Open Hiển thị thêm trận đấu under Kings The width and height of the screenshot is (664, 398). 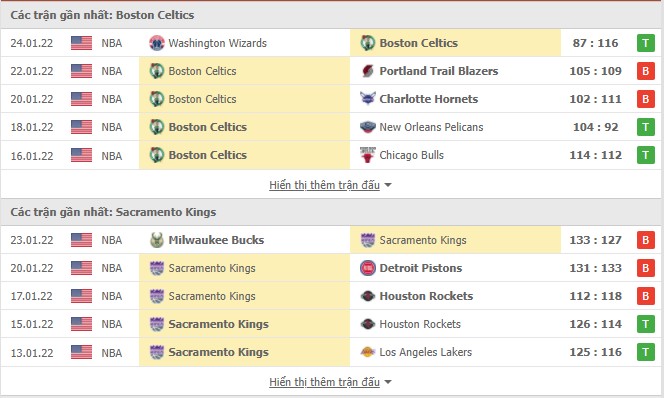click(x=324, y=382)
